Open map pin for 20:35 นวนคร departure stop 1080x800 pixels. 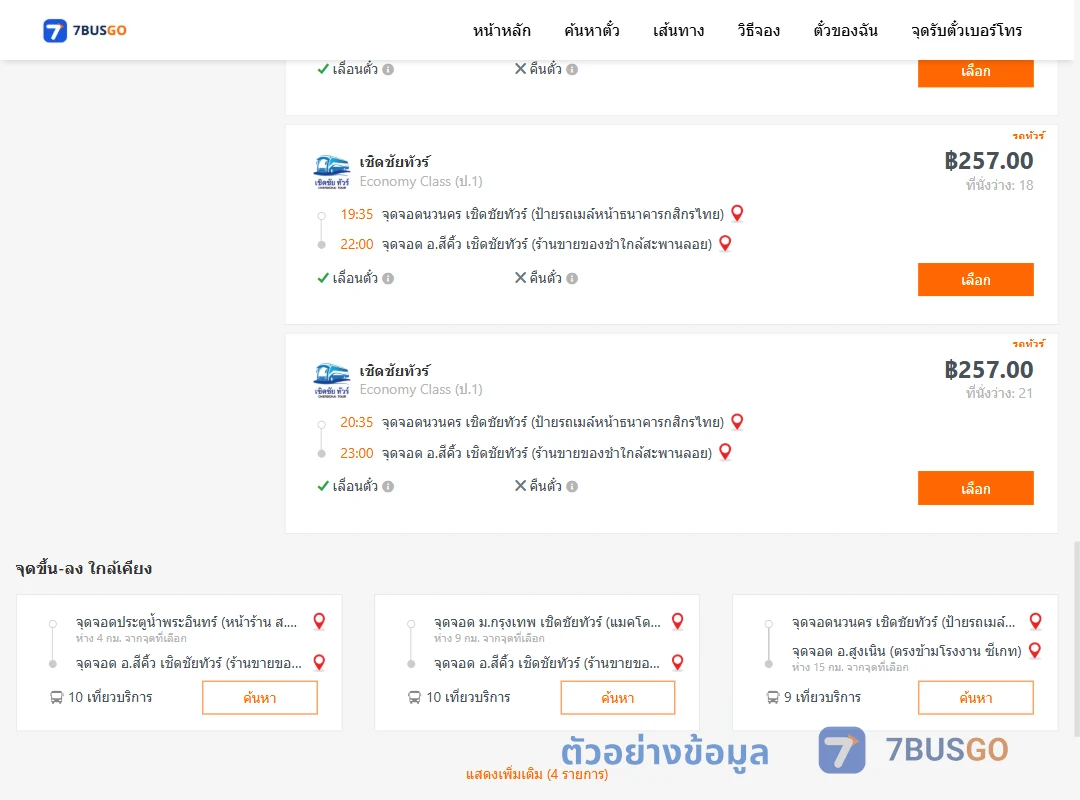[x=737, y=422]
